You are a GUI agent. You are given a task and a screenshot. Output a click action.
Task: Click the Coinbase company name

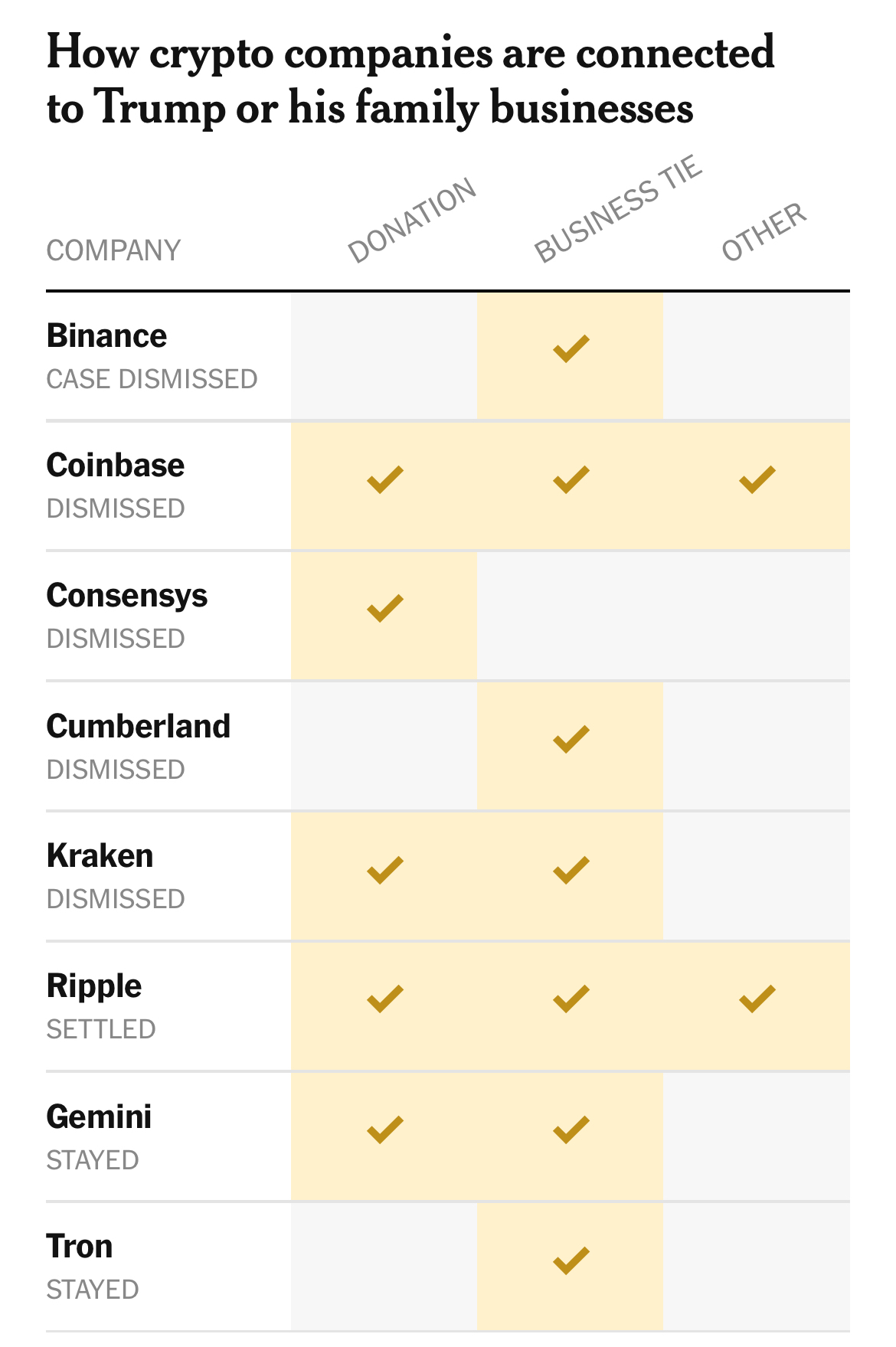115,466
